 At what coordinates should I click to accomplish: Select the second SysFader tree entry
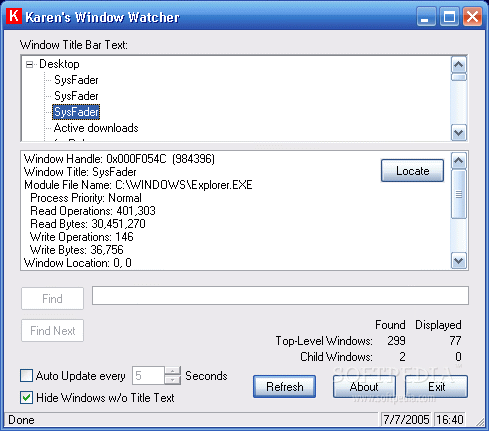click(x=76, y=96)
